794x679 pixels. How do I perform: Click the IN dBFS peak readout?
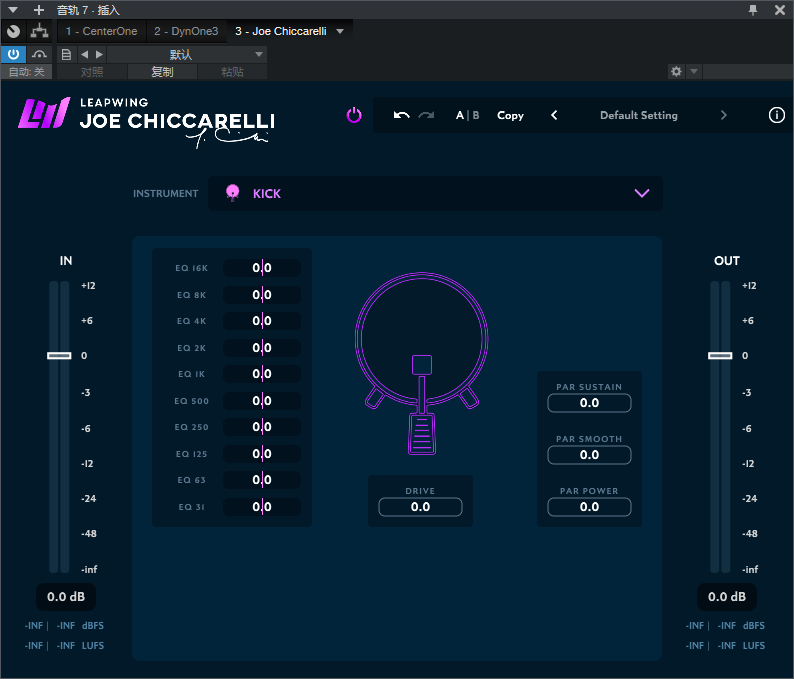pyautogui.click(x=64, y=626)
